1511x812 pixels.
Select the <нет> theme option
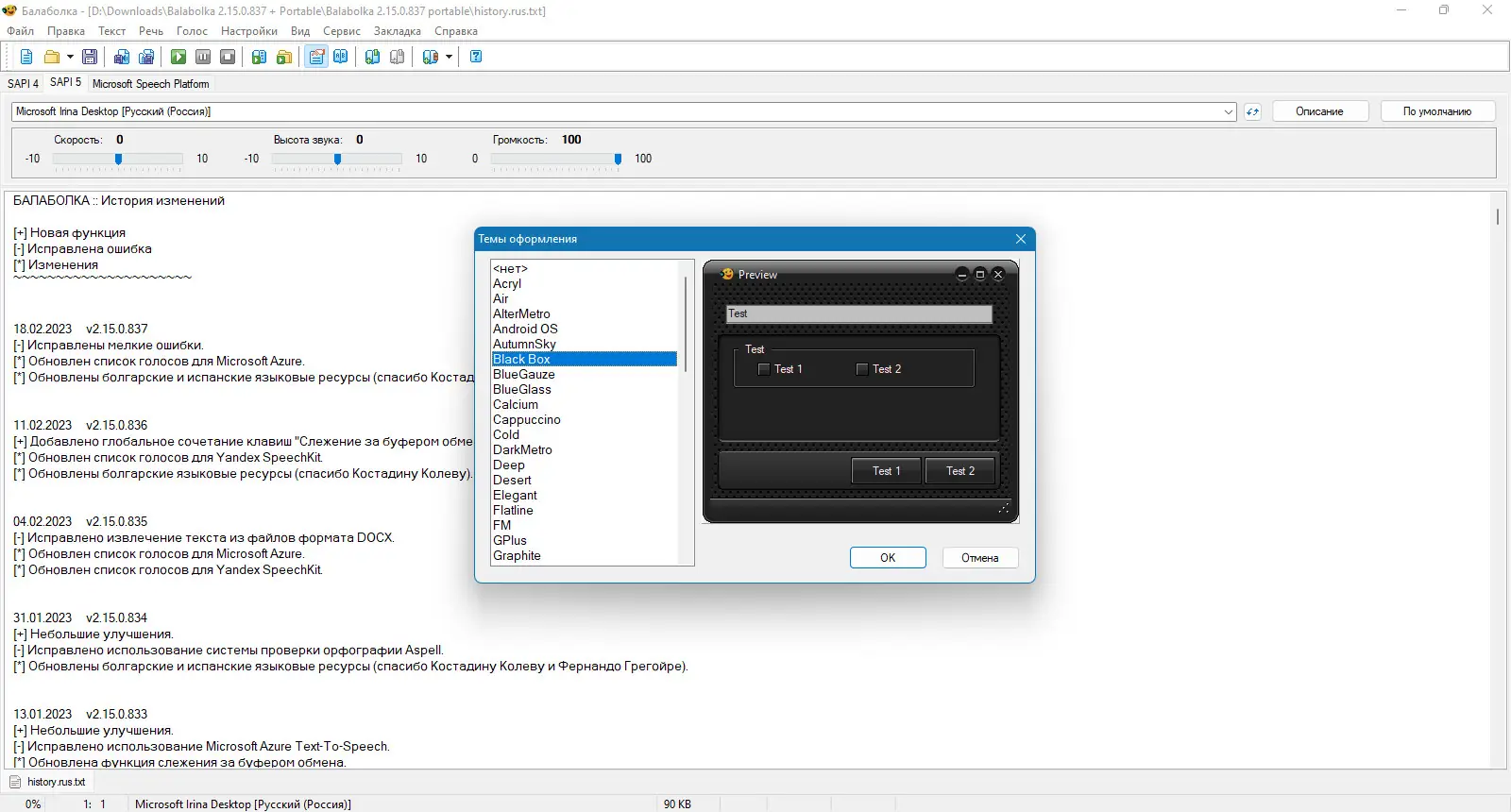click(x=585, y=269)
